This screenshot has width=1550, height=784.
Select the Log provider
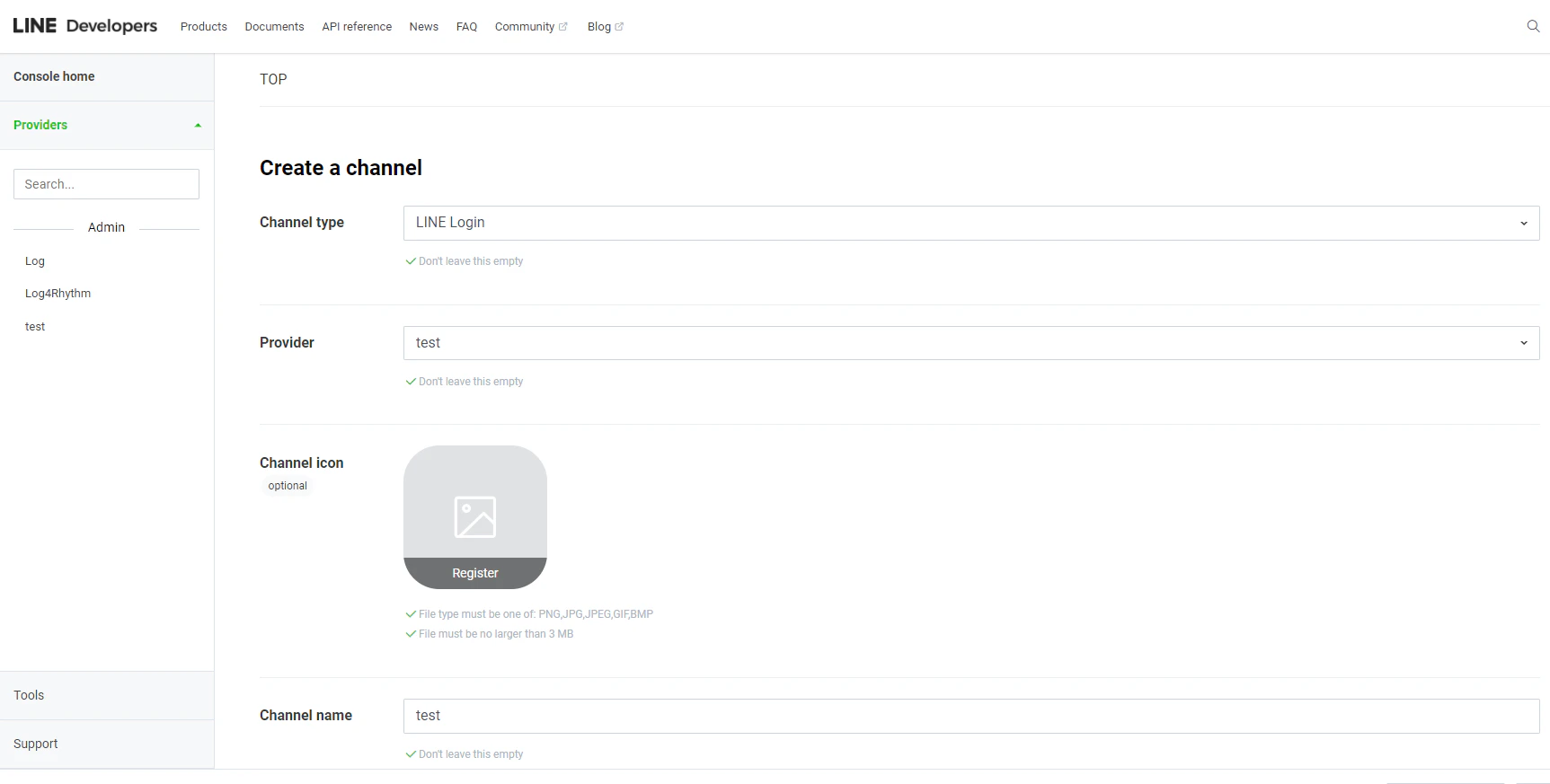[x=35, y=261]
